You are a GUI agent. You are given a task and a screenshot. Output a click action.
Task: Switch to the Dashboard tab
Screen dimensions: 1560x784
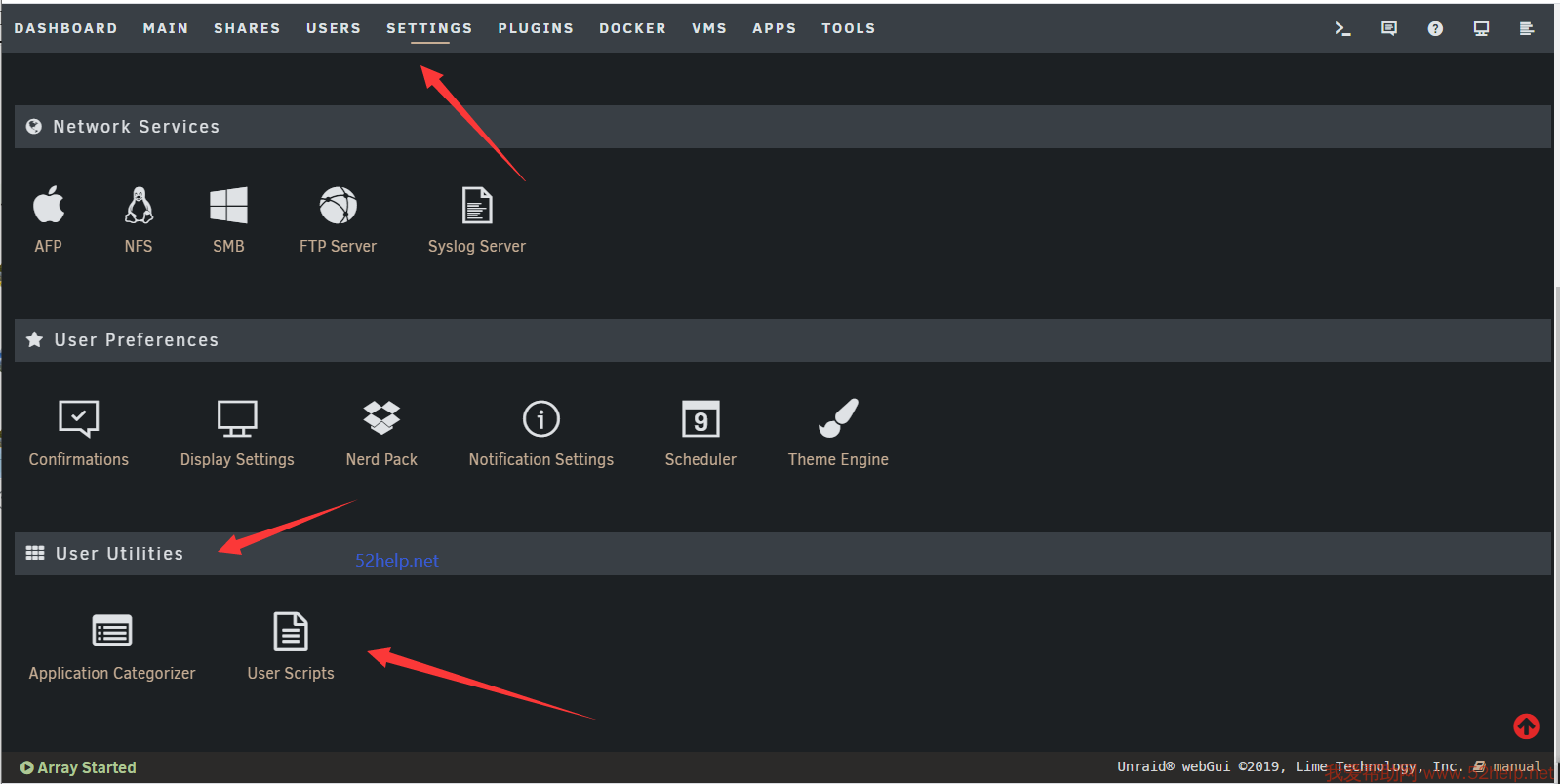pyautogui.click(x=65, y=28)
